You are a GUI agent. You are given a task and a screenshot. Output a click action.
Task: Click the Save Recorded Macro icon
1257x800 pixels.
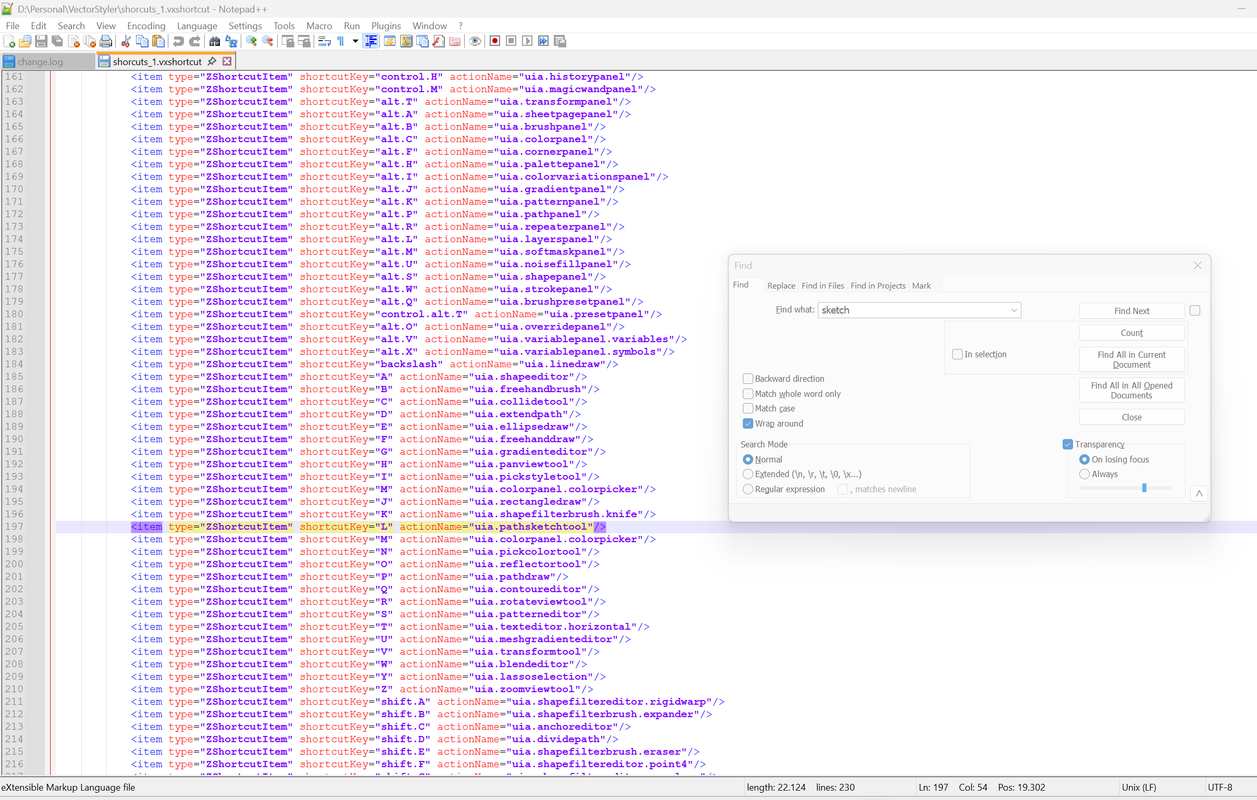pos(560,41)
